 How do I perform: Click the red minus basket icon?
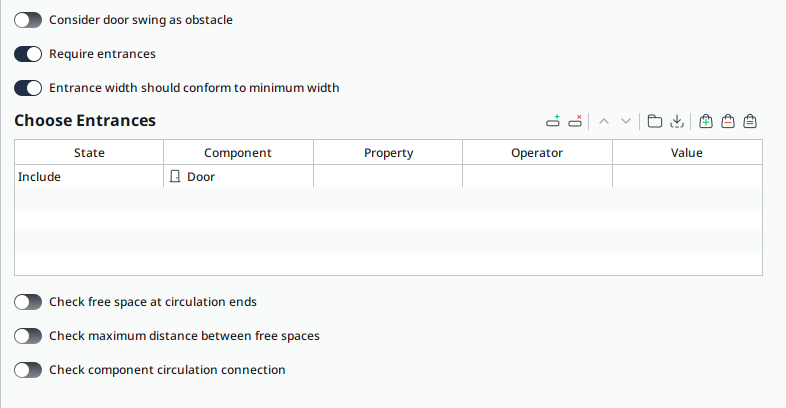728,121
